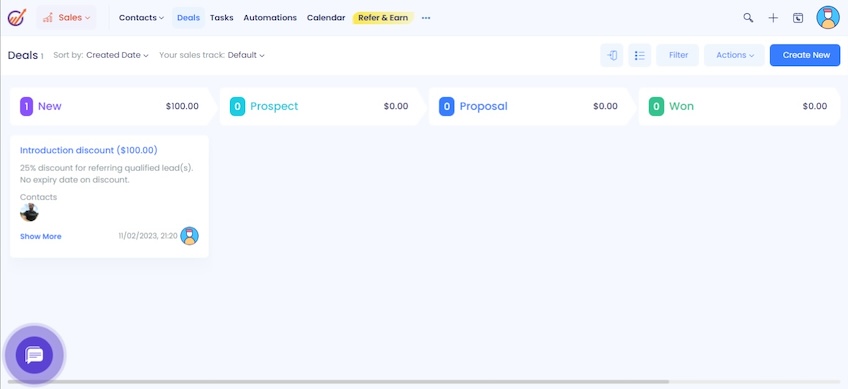Open the Automations tab
Viewport: 848px width, 389px height.
point(270,17)
